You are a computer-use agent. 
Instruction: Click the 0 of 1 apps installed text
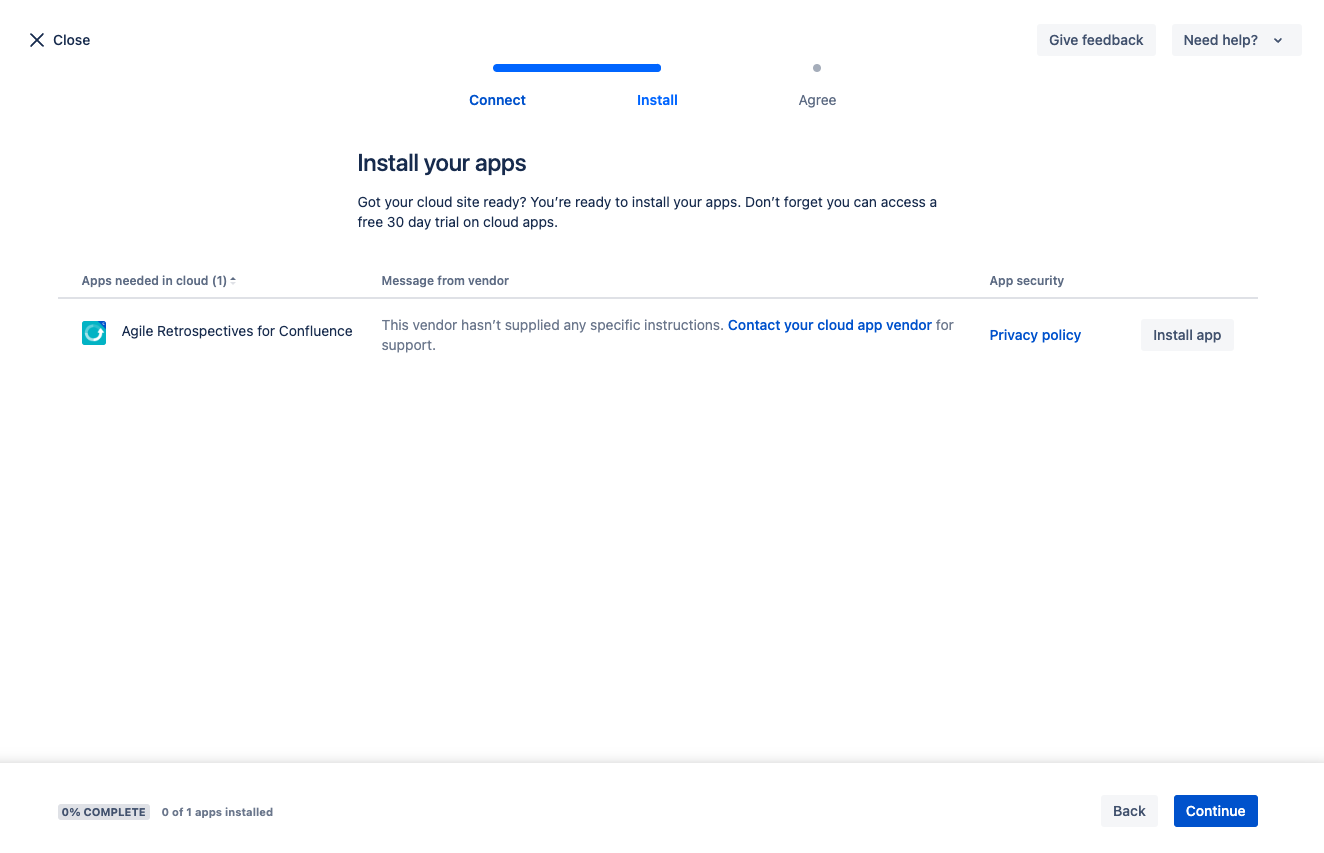click(x=217, y=812)
